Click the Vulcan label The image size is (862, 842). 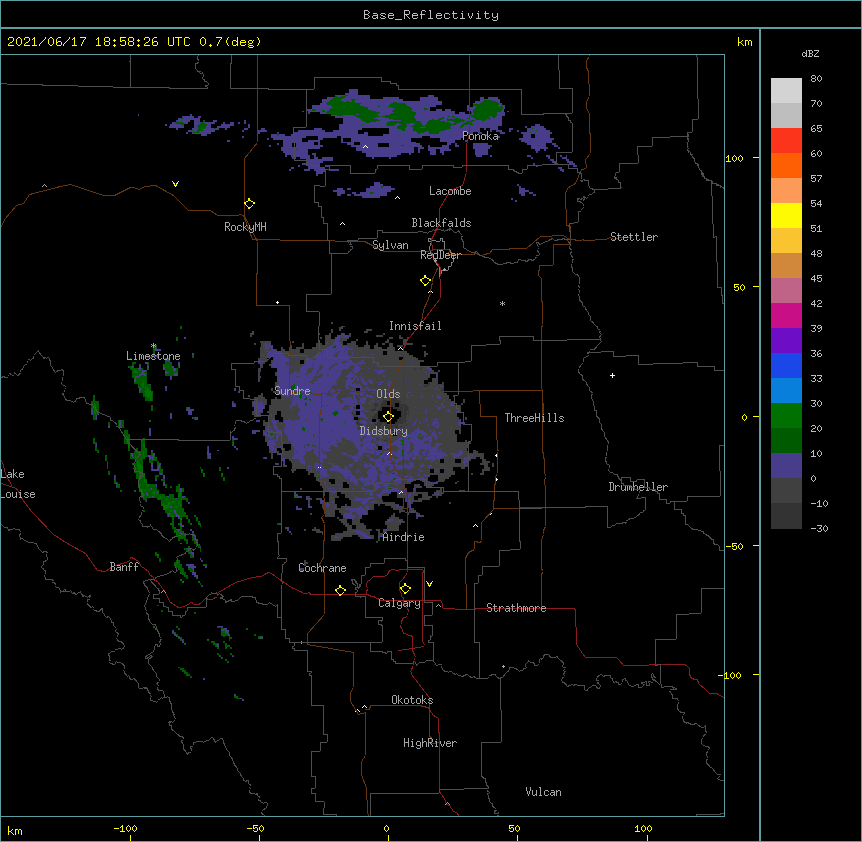543,792
